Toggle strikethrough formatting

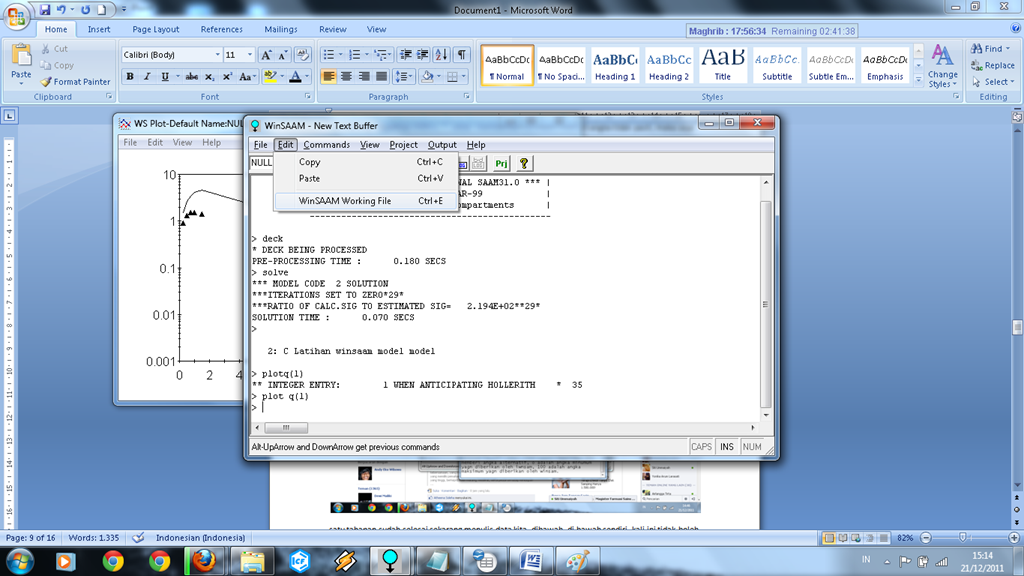pyautogui.click(x=191, y=76)
